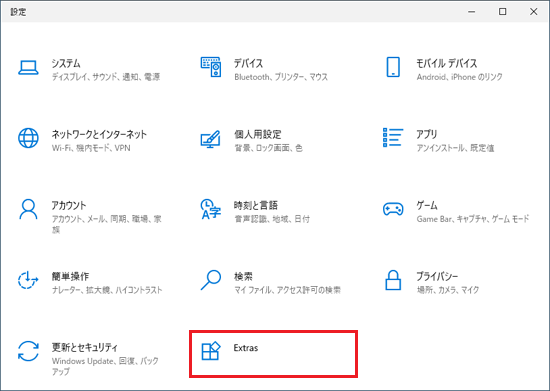The height and width of the screenshot is (391, 550).
Task: Maximize the 設定 window
Action: (x=502, y=12)
